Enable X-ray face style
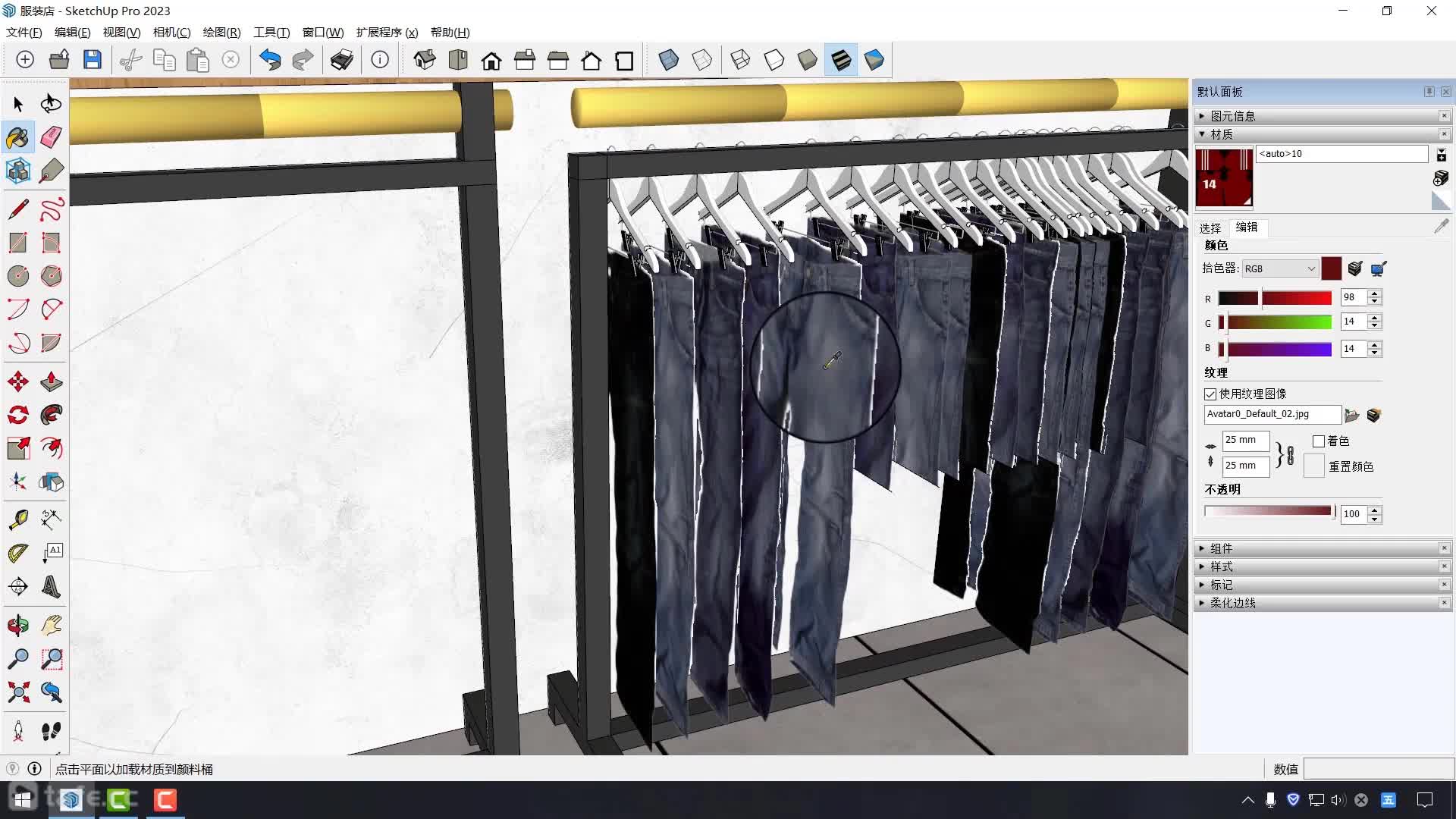The width and height of the screenshot is (1456, 819). 669,60
